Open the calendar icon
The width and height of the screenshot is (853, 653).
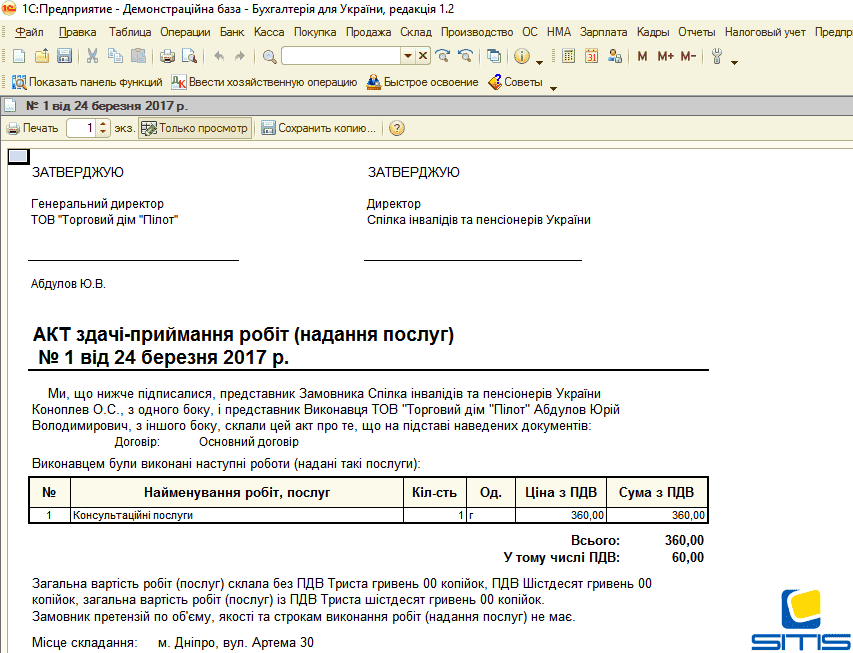coord(591,56)
